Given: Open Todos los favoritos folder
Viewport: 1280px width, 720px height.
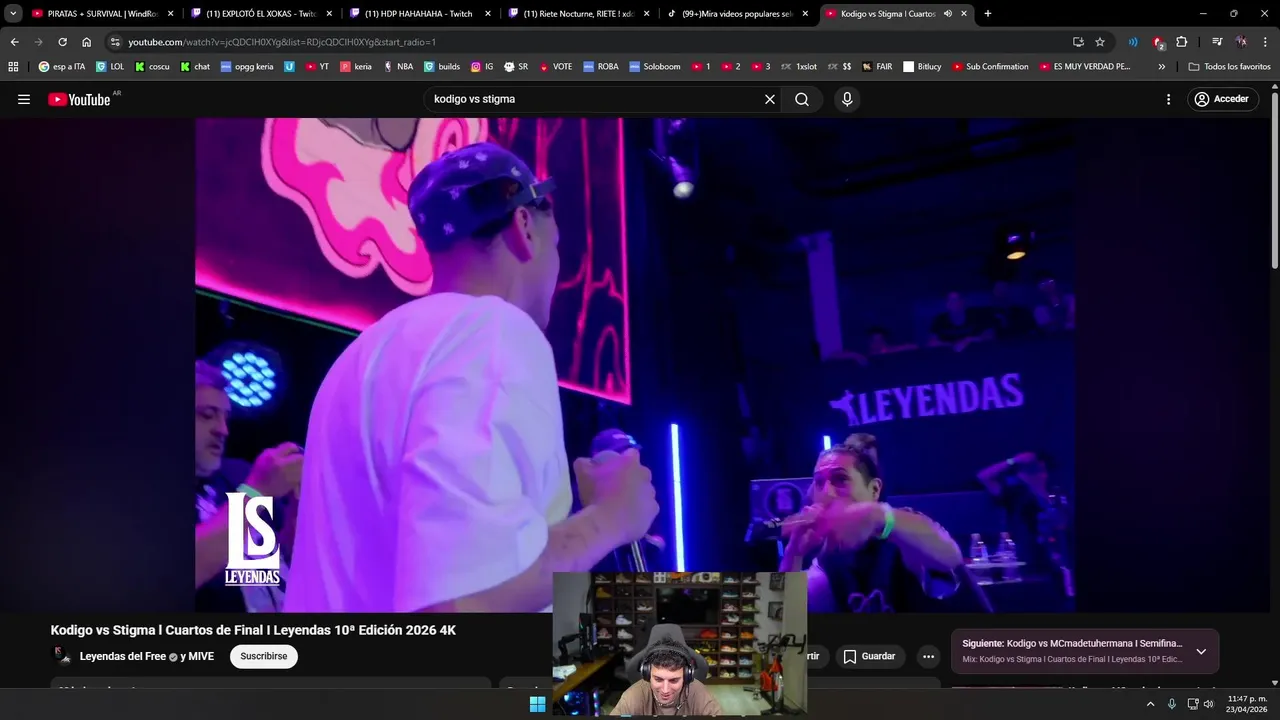Looking at the screenshot, I should click(1230, 66).
